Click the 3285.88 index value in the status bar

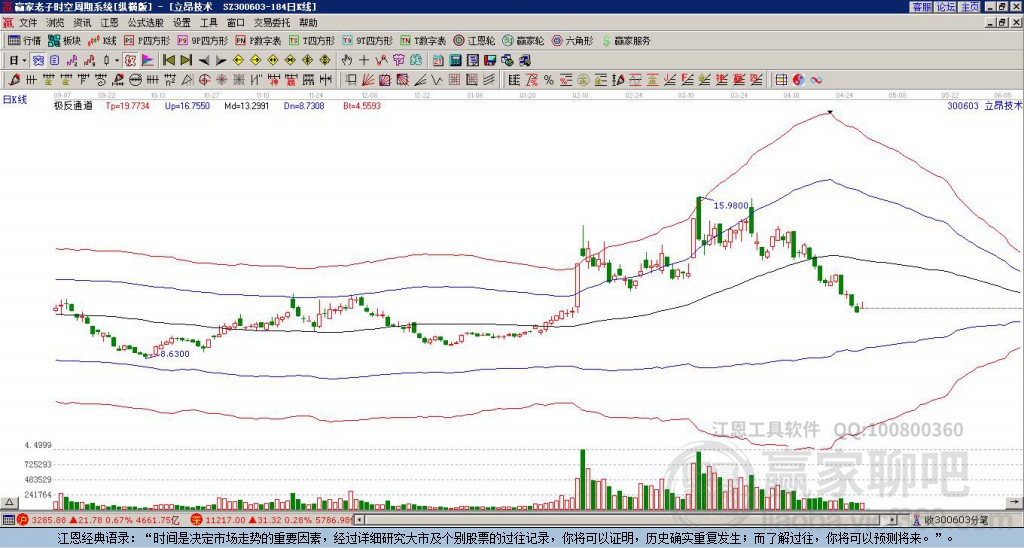tap(49, 520)
